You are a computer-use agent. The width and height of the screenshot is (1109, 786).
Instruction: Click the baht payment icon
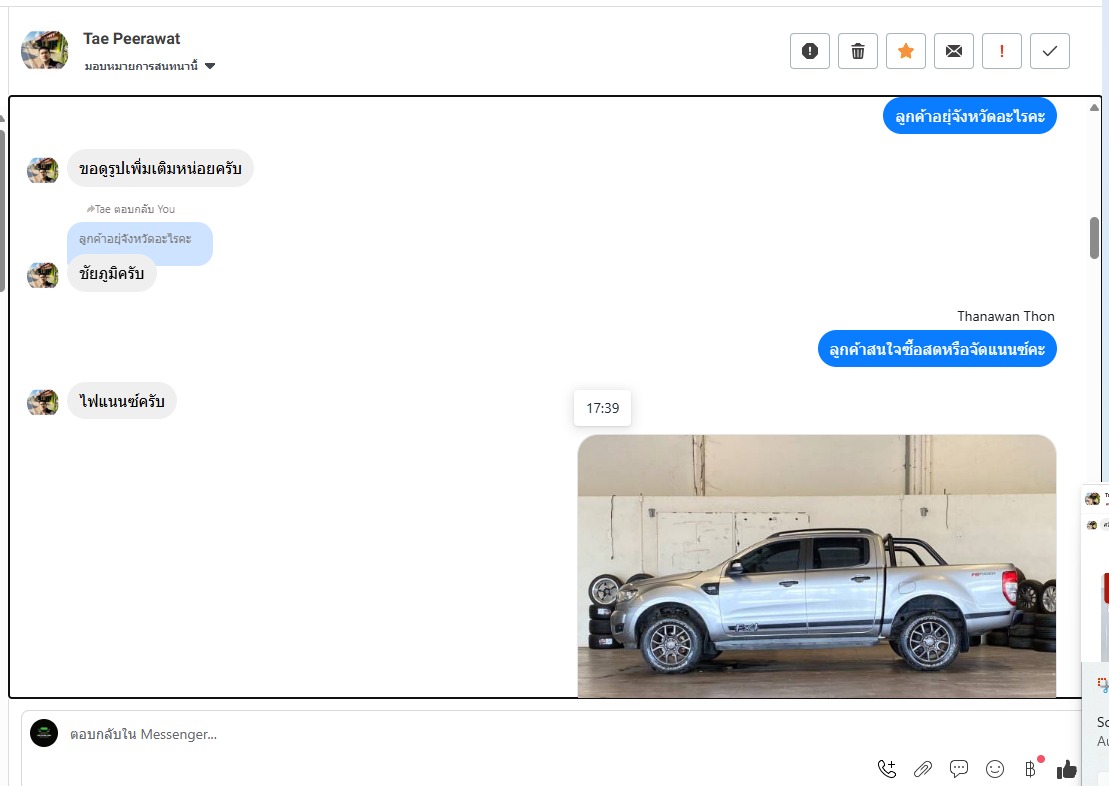point(1032,767)
